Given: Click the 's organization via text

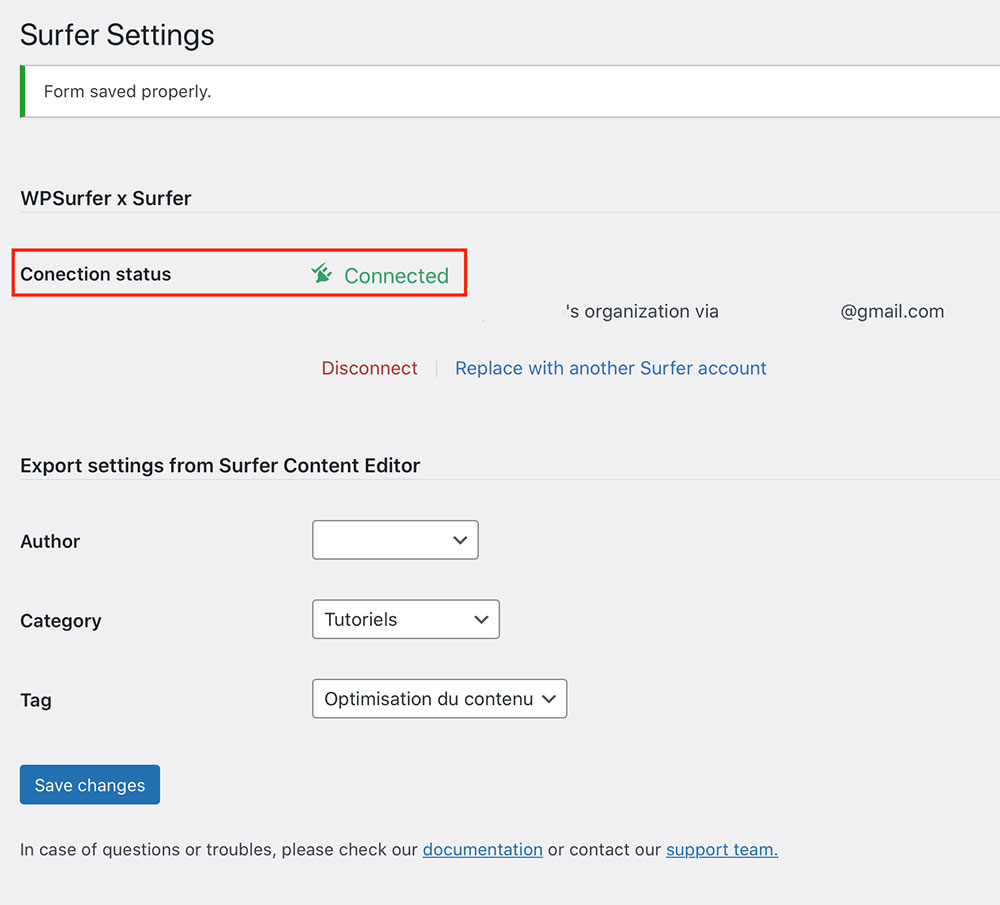Looking at the screenshot, I should [x=642, y=311].
